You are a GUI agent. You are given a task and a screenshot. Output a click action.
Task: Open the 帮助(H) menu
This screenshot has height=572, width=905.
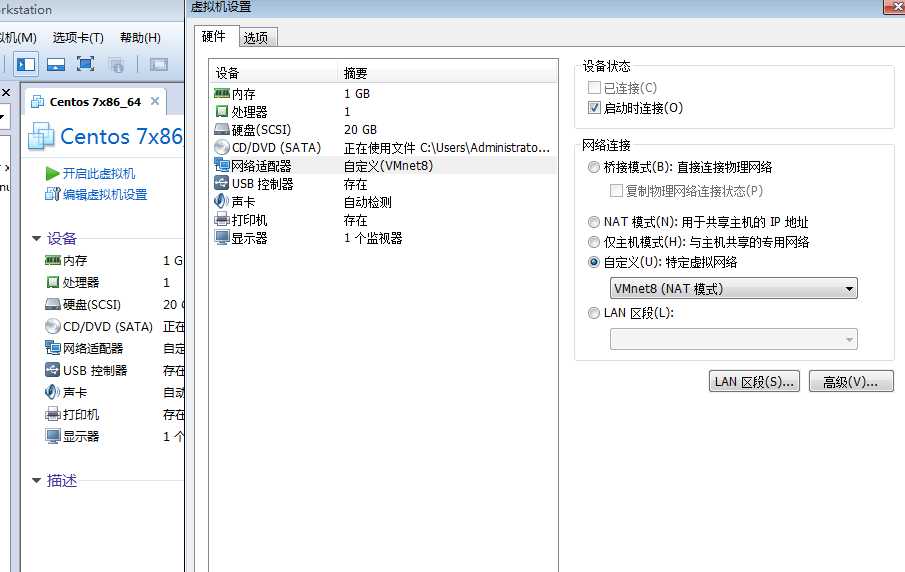click(x=140, y=38)
